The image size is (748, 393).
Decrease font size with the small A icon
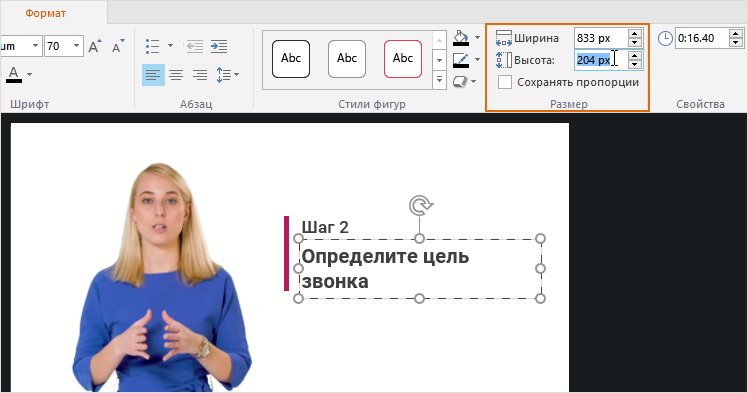118,46
